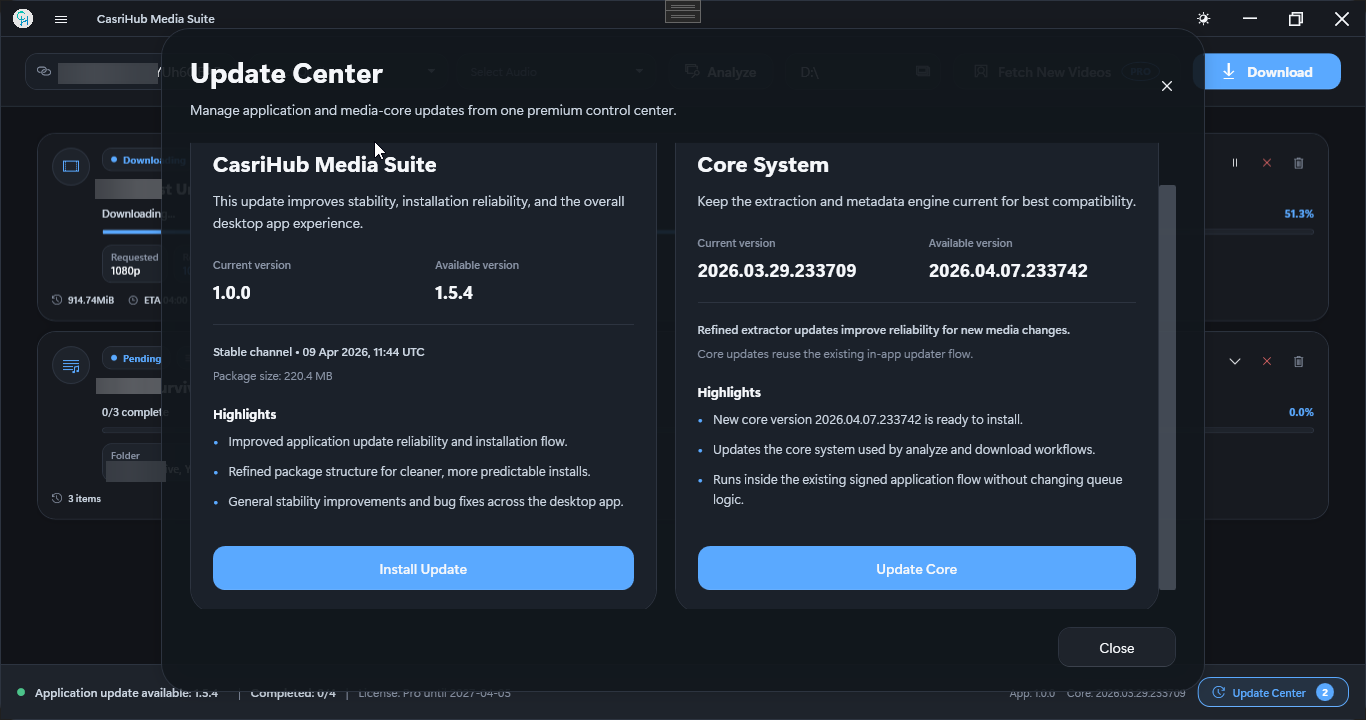Click the Update Center dialog scrollbar
Screen dimensions: 1366x720
[x=1167, y=387]
